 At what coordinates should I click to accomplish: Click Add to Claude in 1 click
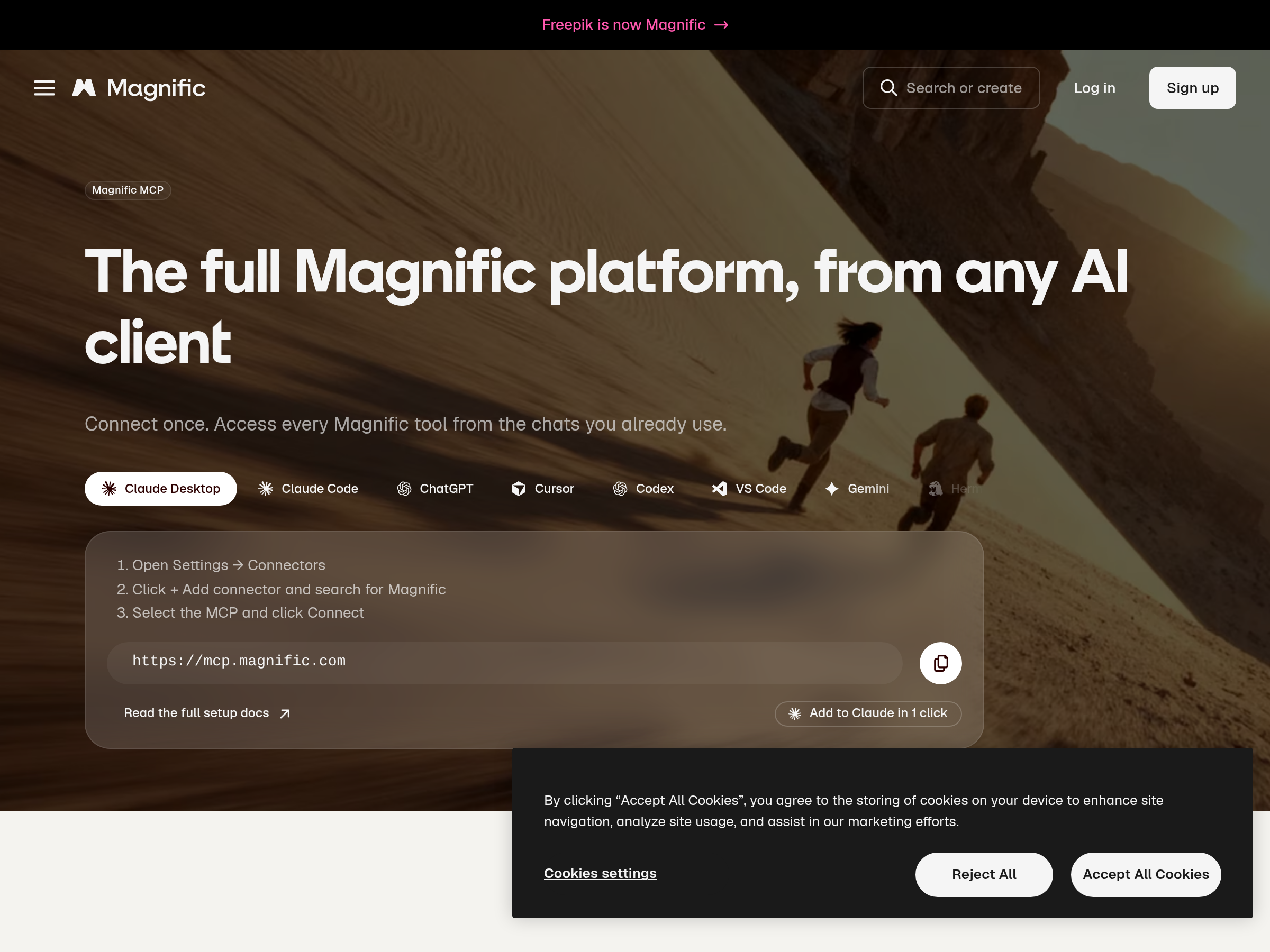pyautogui.click(x=868, y=713)
